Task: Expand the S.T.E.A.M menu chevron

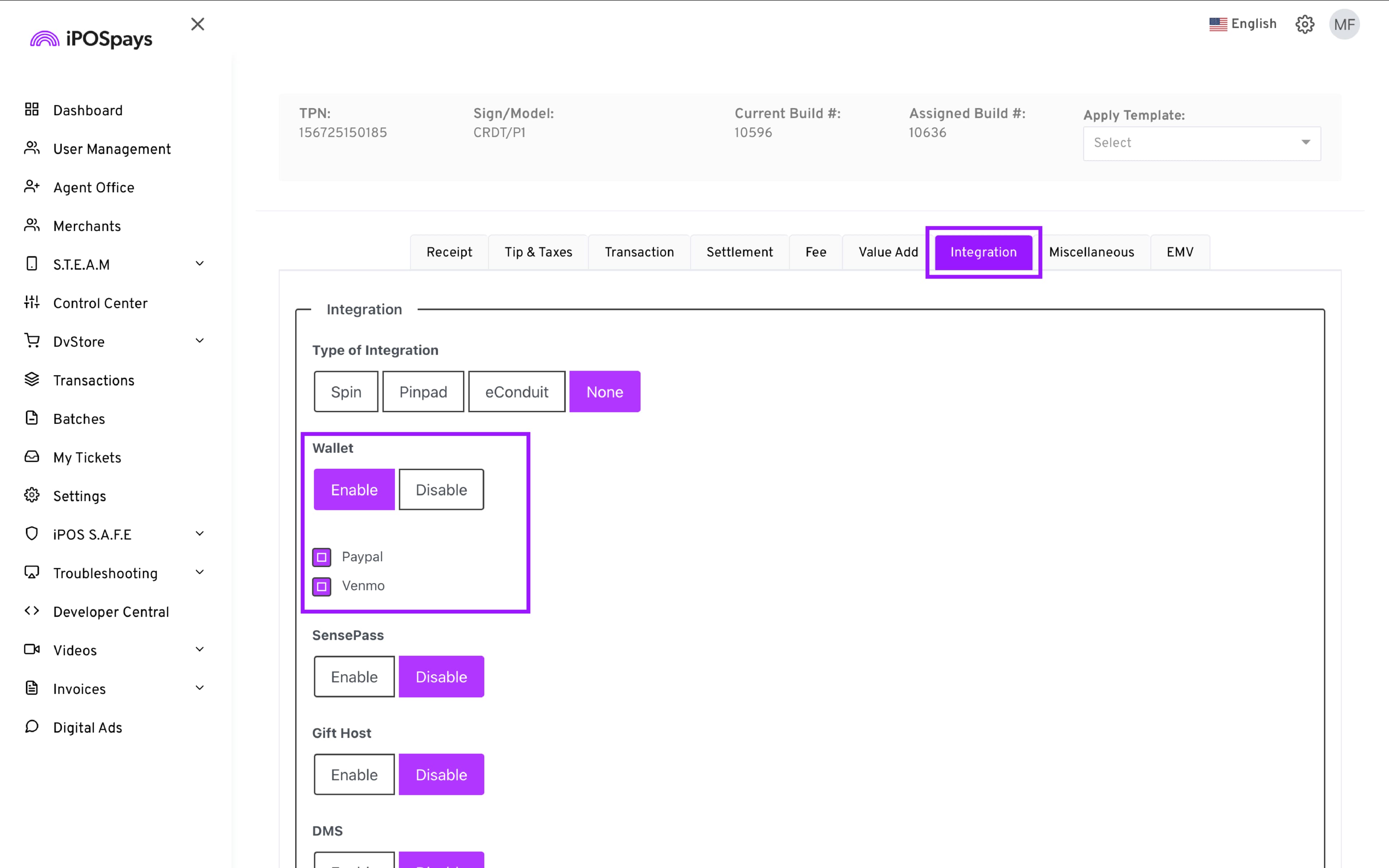Action: pos(200,264)
